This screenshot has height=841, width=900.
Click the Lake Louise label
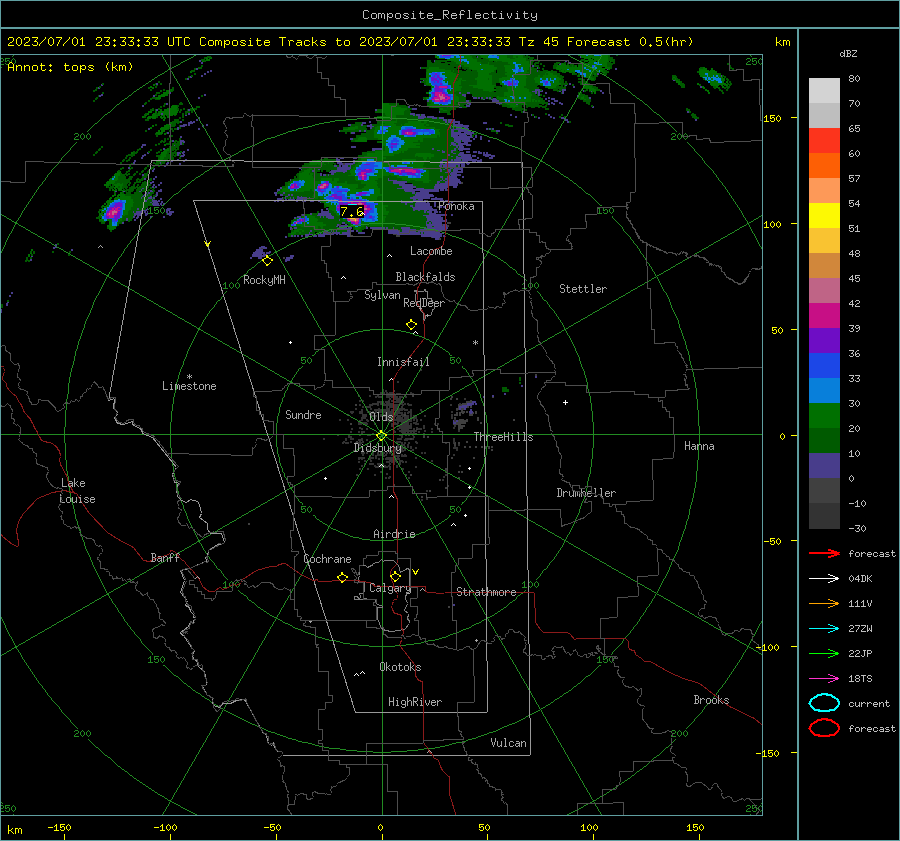(x=77, y=491)
